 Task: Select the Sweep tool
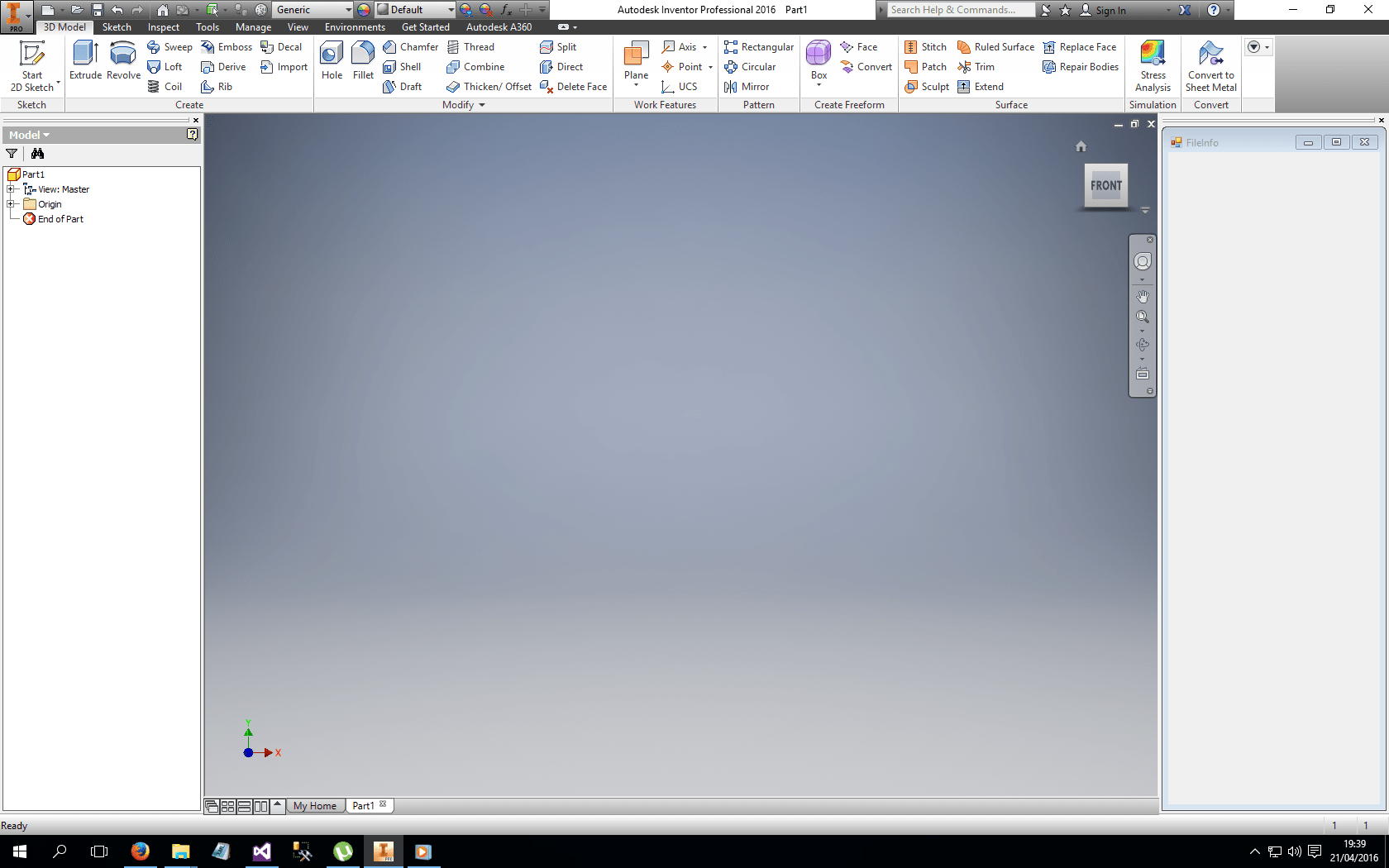point(169,47)
